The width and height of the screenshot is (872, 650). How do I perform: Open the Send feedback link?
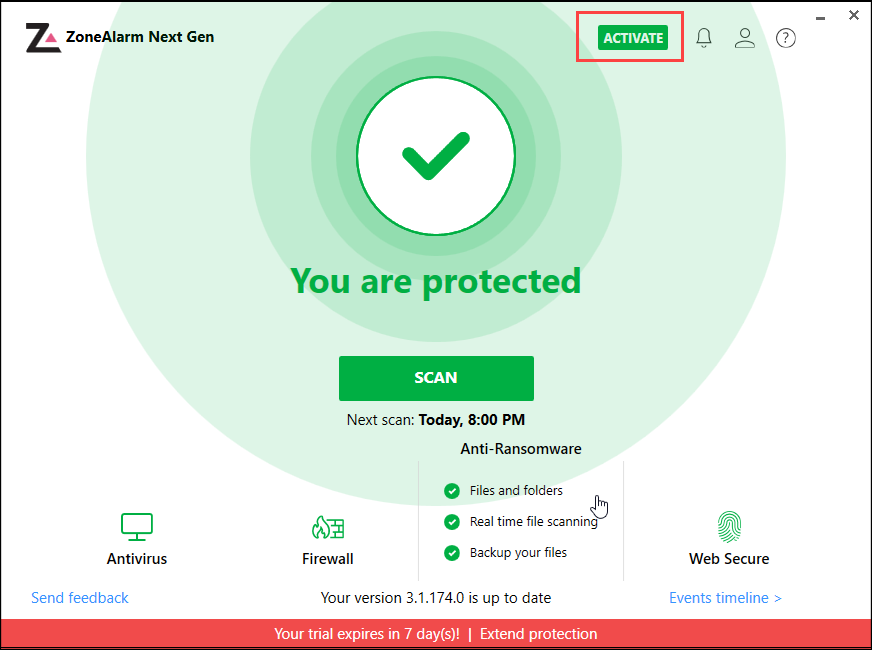(x=79, y=597)
